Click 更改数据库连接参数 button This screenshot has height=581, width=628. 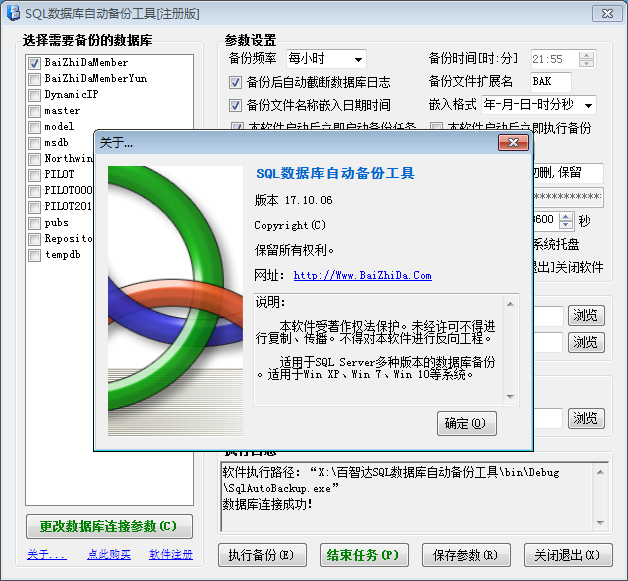pos(108,526)
